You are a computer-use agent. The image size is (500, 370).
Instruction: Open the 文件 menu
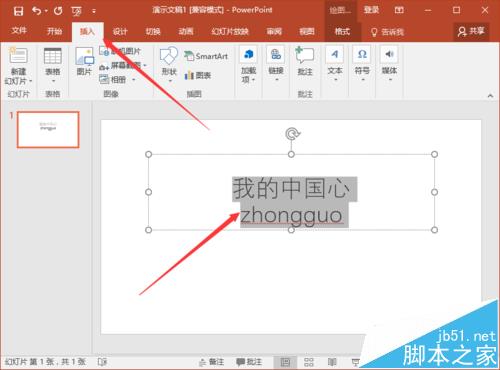coord(19,31)
